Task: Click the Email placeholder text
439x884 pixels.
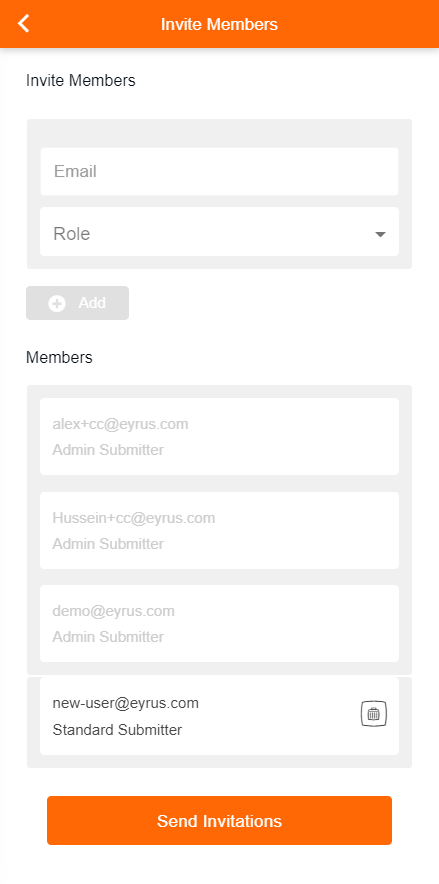Action: click(x=76, y=171)
